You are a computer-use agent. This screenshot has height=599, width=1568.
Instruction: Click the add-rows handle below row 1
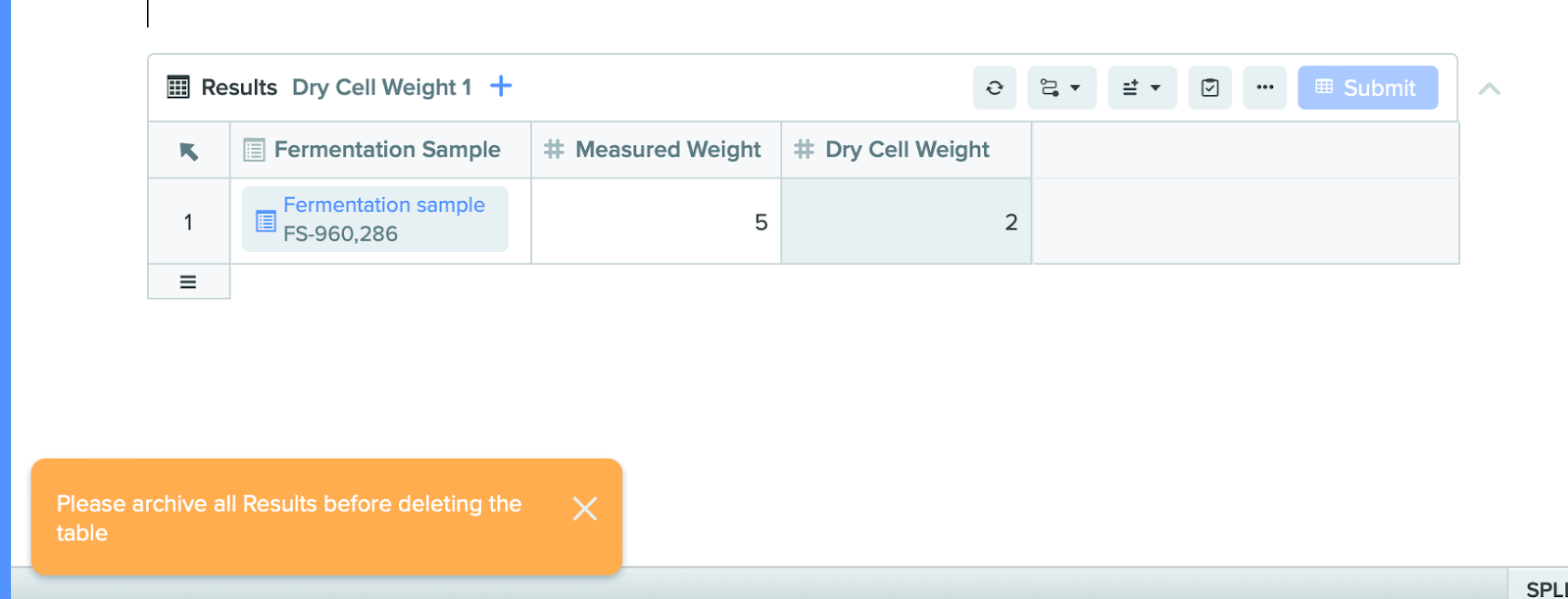188,282
